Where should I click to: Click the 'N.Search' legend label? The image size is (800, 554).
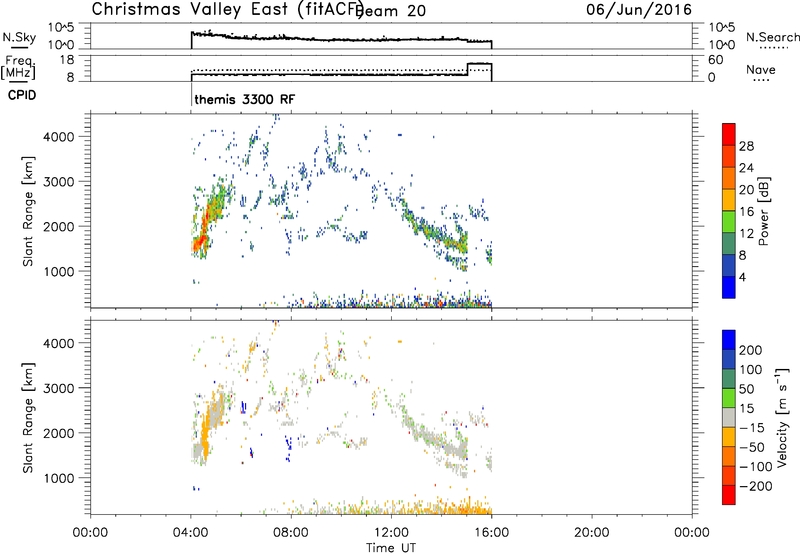772,37
